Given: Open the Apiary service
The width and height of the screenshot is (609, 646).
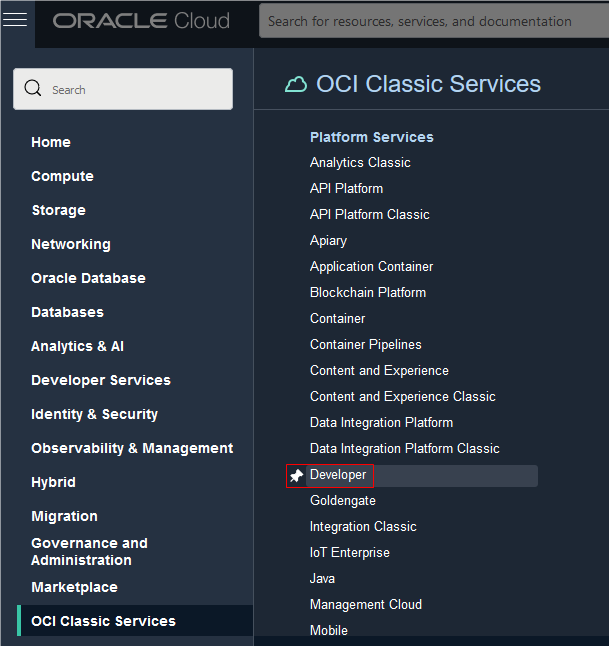Looking at the screenshot, I should tap(328, 241).
